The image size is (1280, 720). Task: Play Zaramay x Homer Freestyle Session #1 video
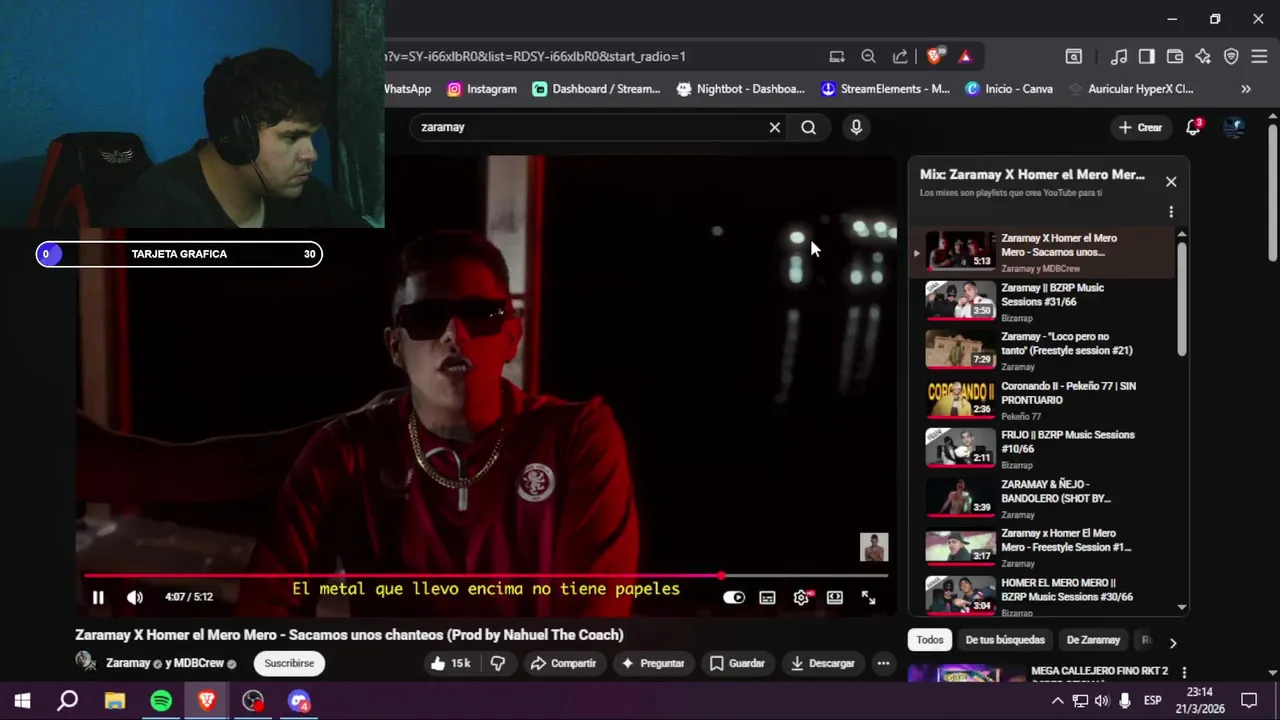click(1040, 546)
